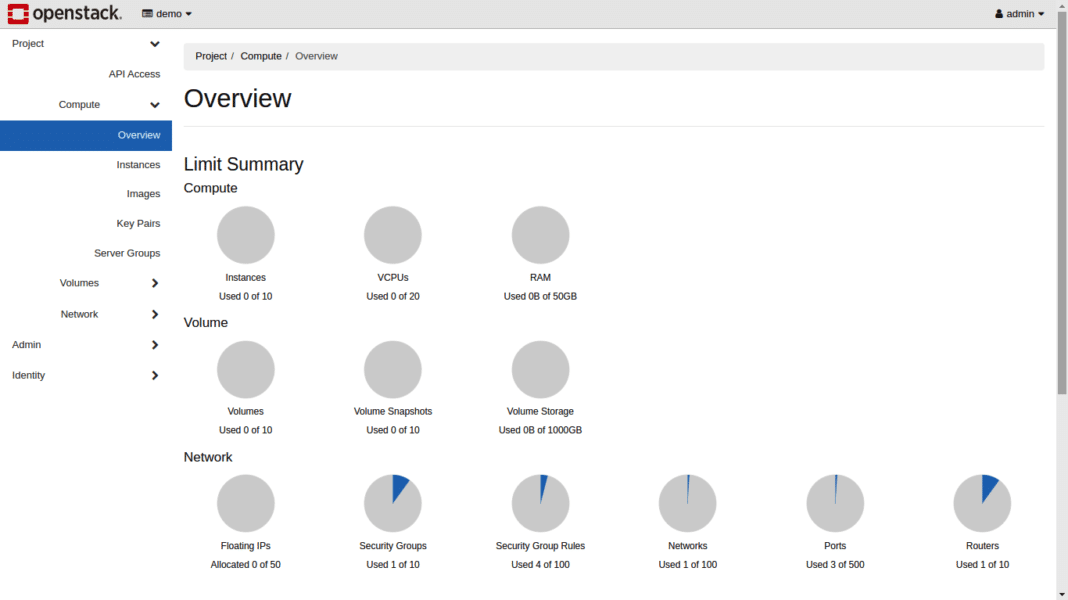
Task: Open the admin user menu
Action: pos(1019,14)
